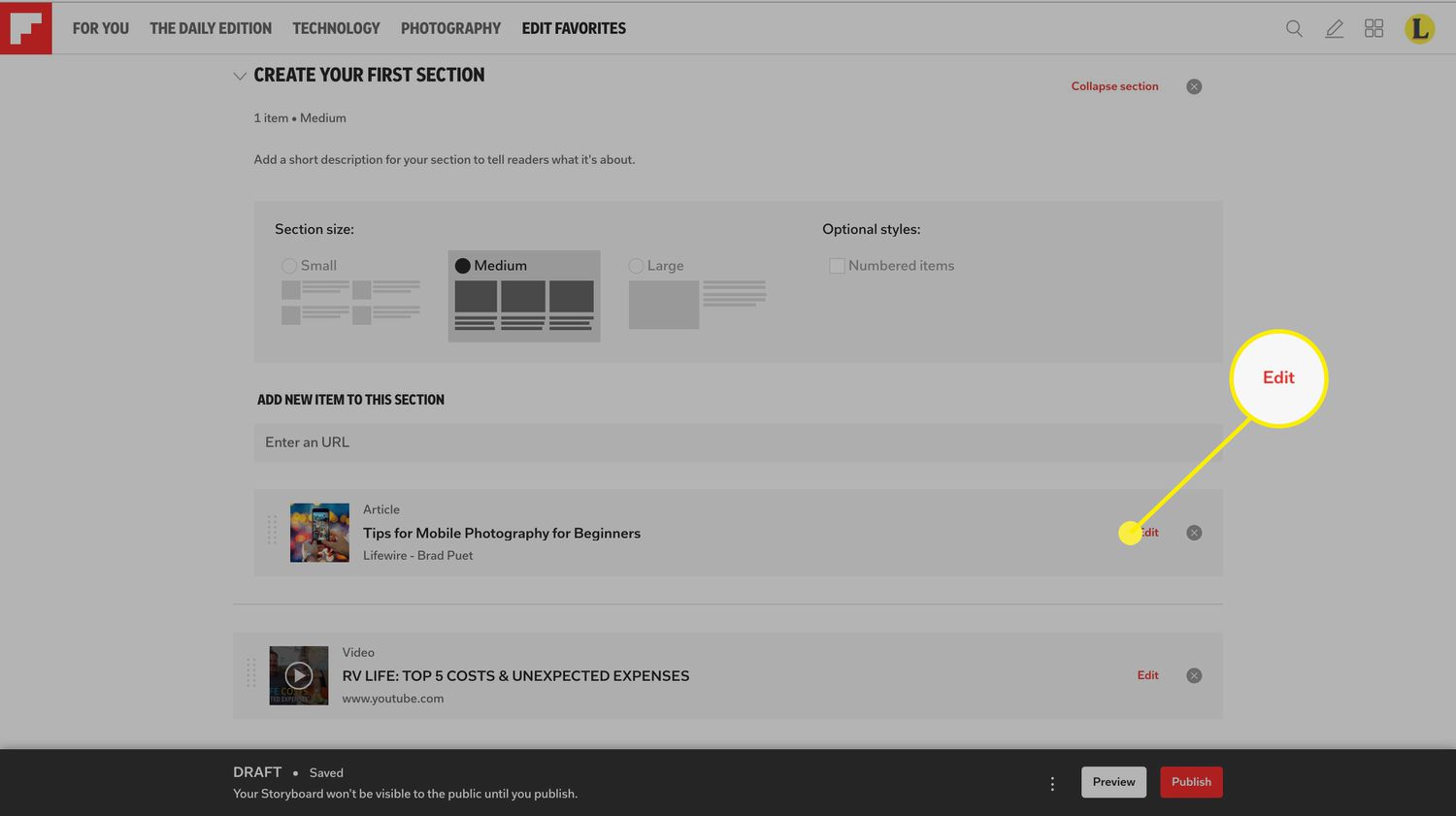
Task: Remove the RV LIFE video item
Action: pos(1194,675)
